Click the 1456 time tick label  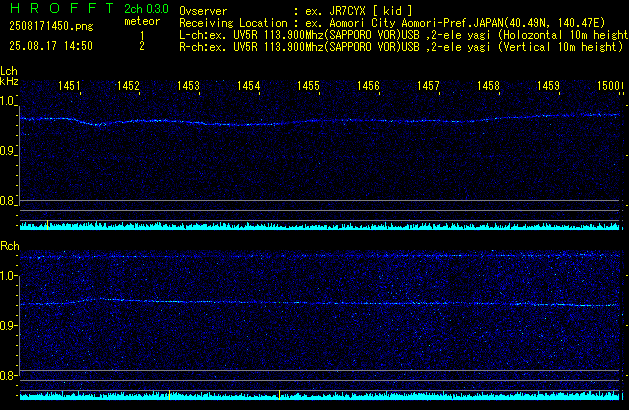(x=368, y=86)
